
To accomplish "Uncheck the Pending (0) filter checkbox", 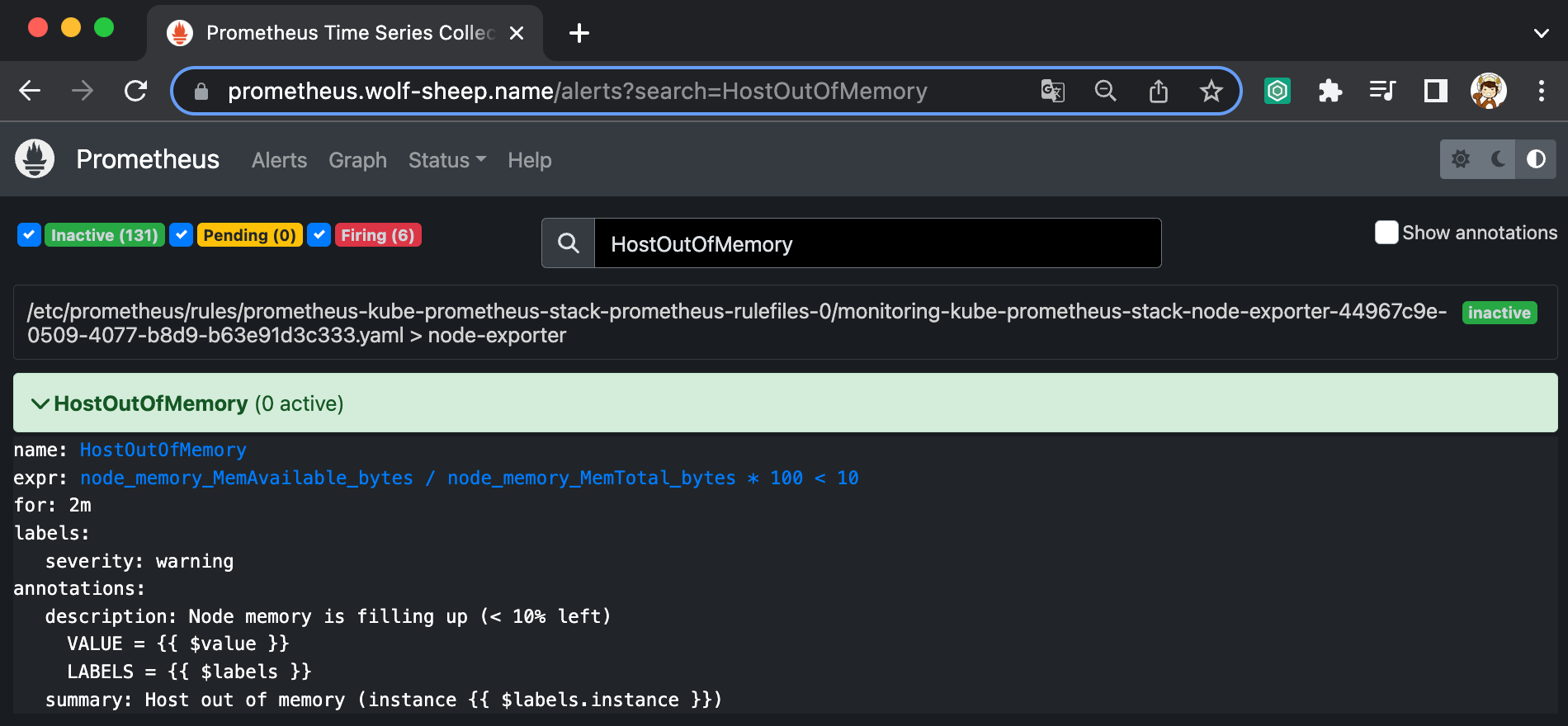I will 182,235.
